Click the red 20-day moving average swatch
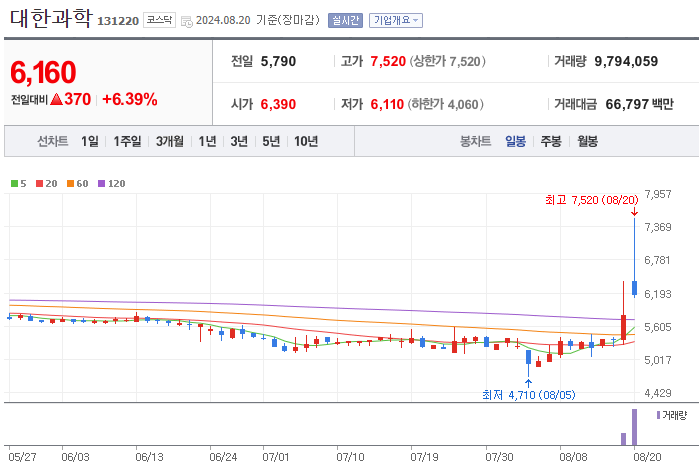 point(39,184)
